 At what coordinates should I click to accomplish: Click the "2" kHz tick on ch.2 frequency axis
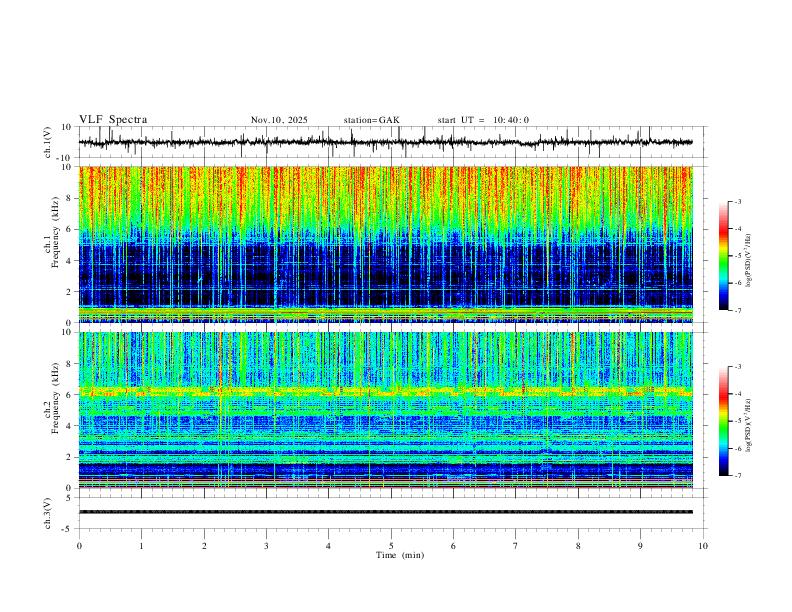tap(70, 457)
